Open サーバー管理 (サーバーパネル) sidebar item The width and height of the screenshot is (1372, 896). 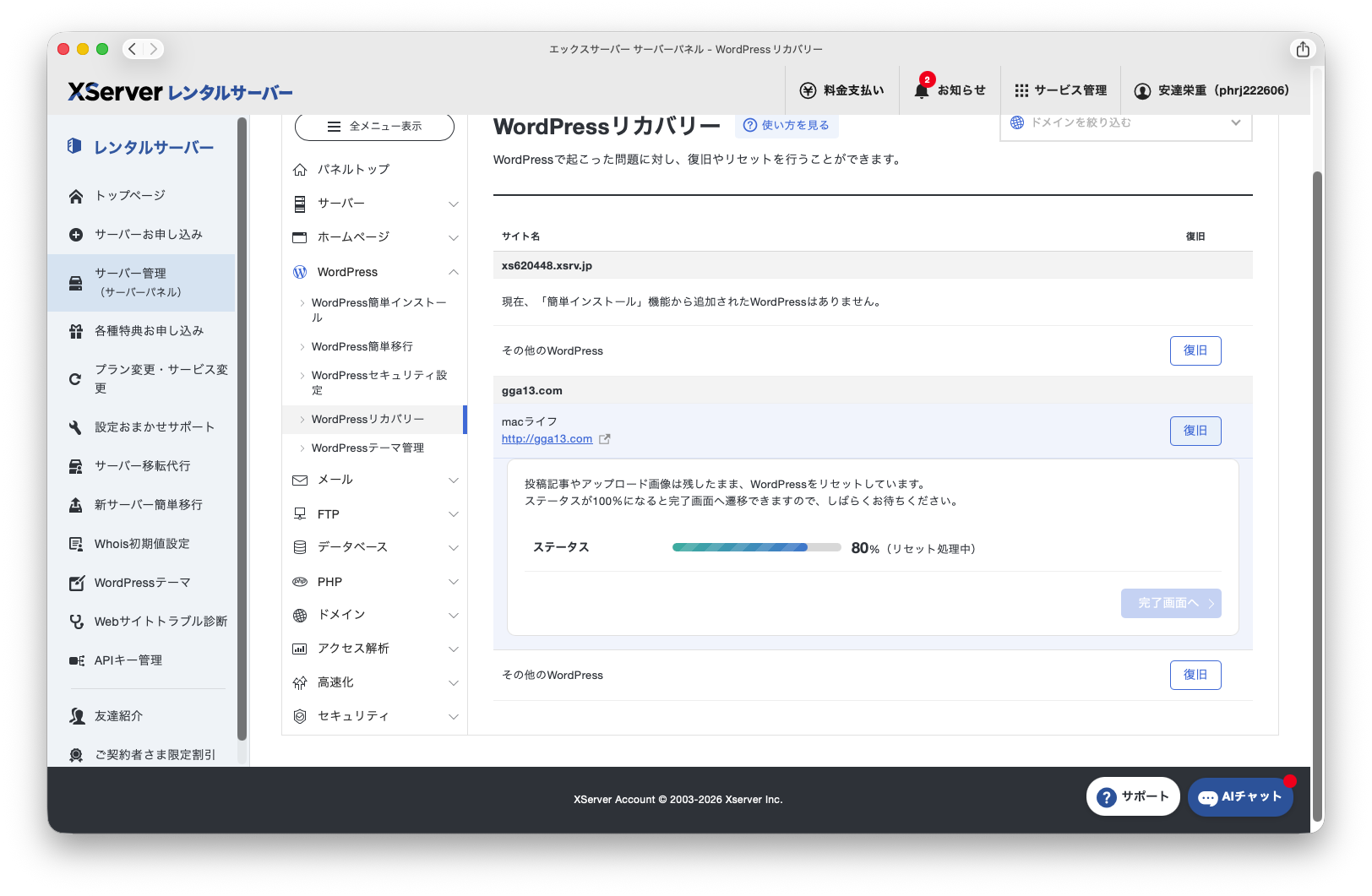click(141, 283)
